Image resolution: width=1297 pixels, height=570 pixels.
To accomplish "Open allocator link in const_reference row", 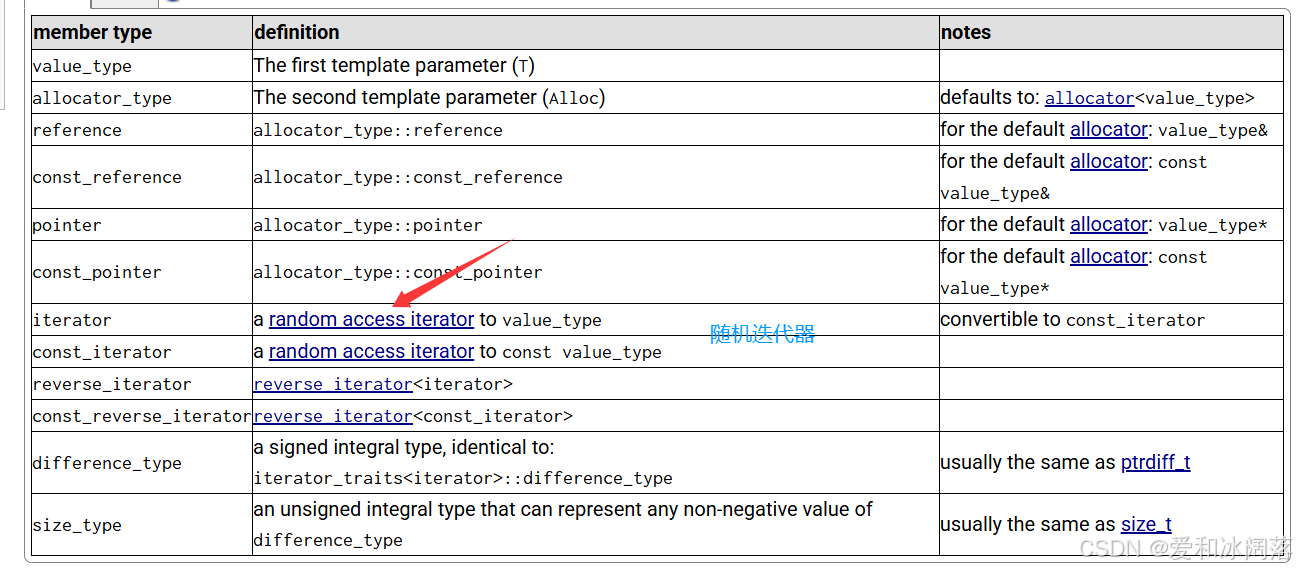I will click(1109, 161).
